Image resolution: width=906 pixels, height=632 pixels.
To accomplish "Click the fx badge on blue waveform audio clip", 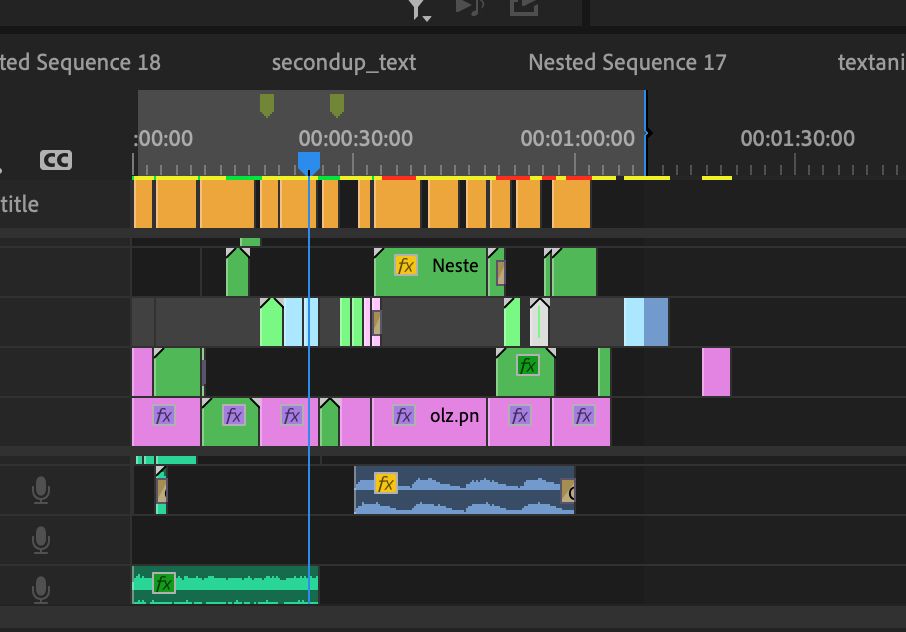I will (385, 483).
